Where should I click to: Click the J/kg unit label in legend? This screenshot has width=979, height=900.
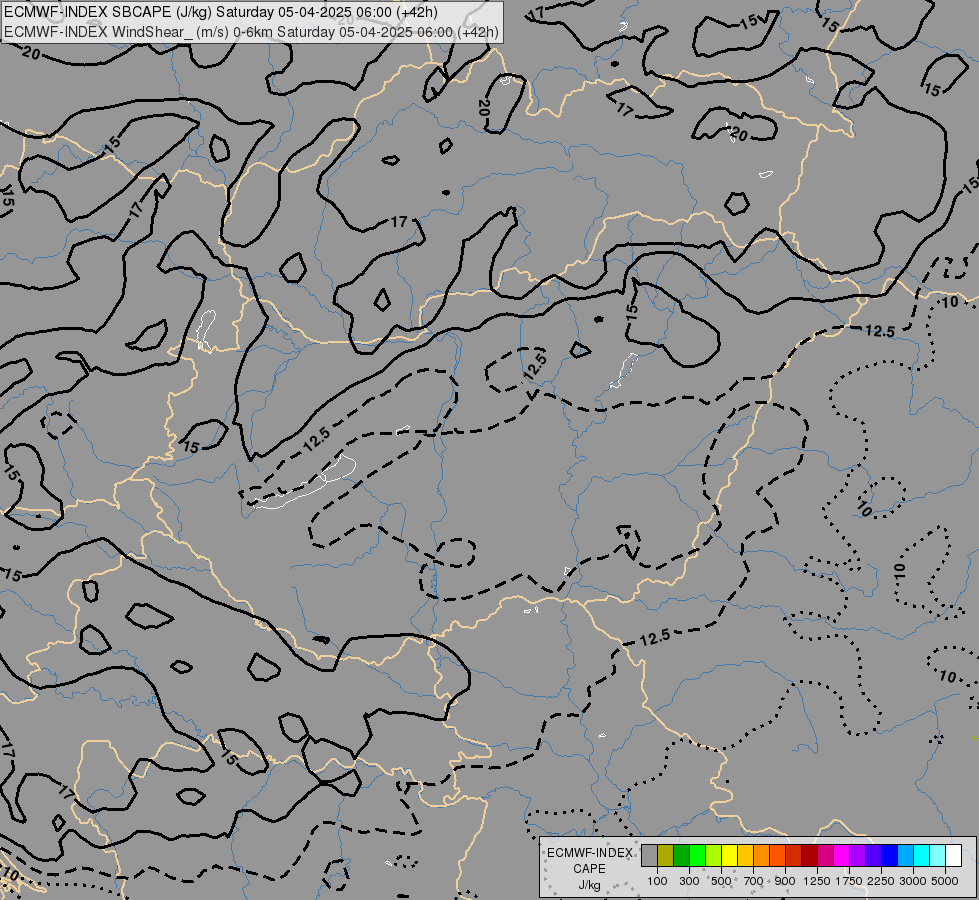589,885
